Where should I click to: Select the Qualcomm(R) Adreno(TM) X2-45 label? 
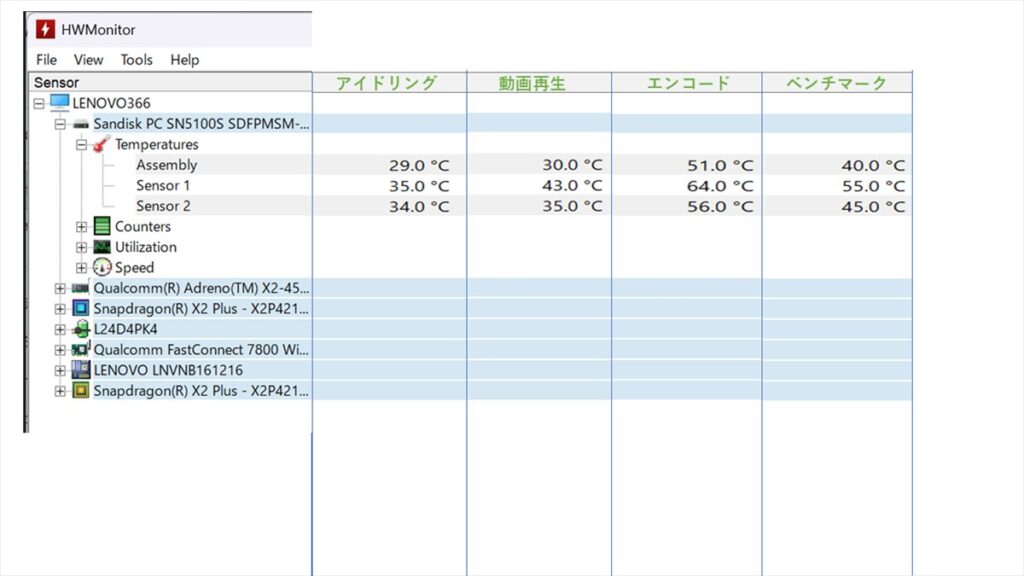(201, 288)
